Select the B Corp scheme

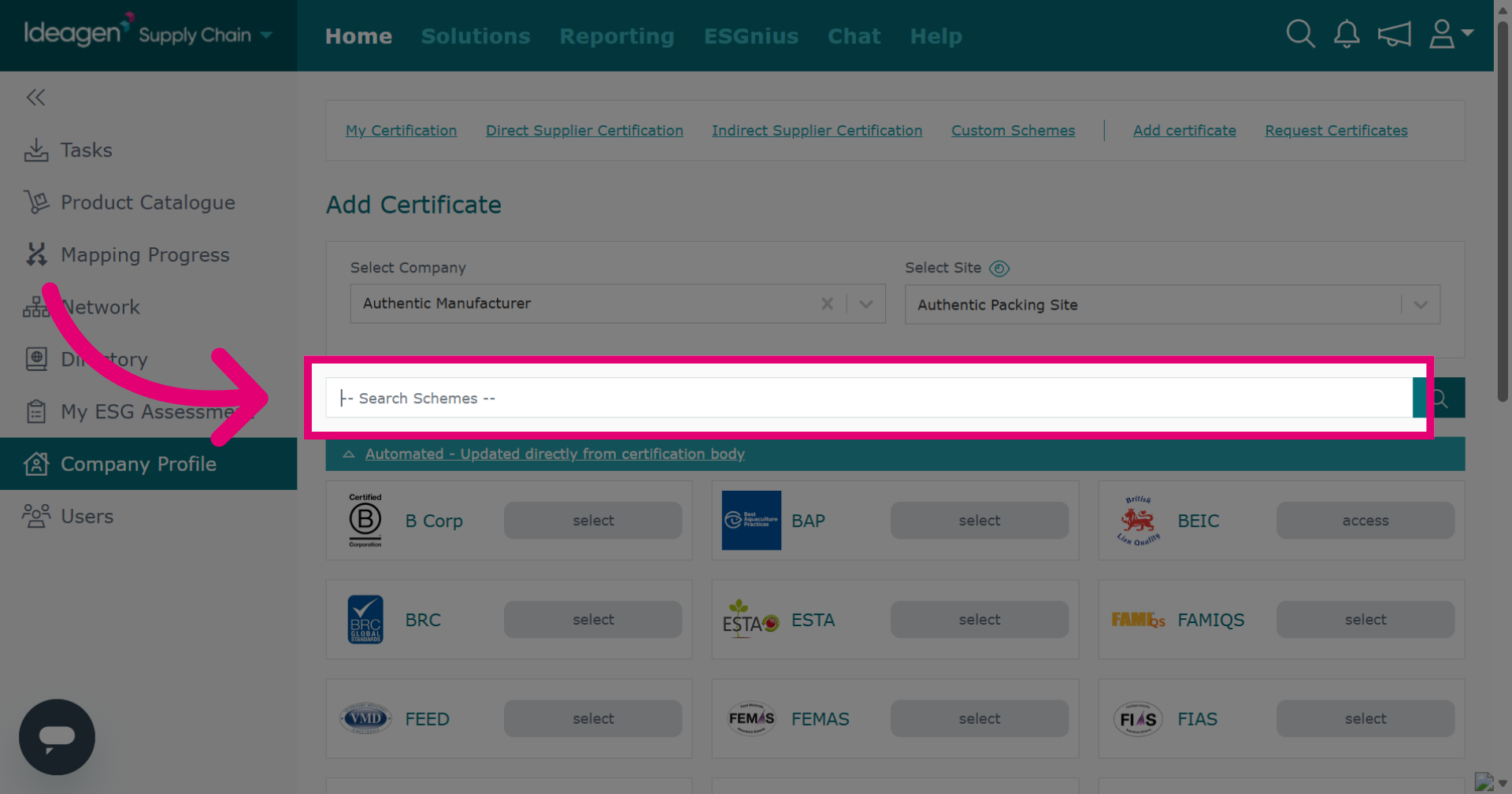coord(593,521)
